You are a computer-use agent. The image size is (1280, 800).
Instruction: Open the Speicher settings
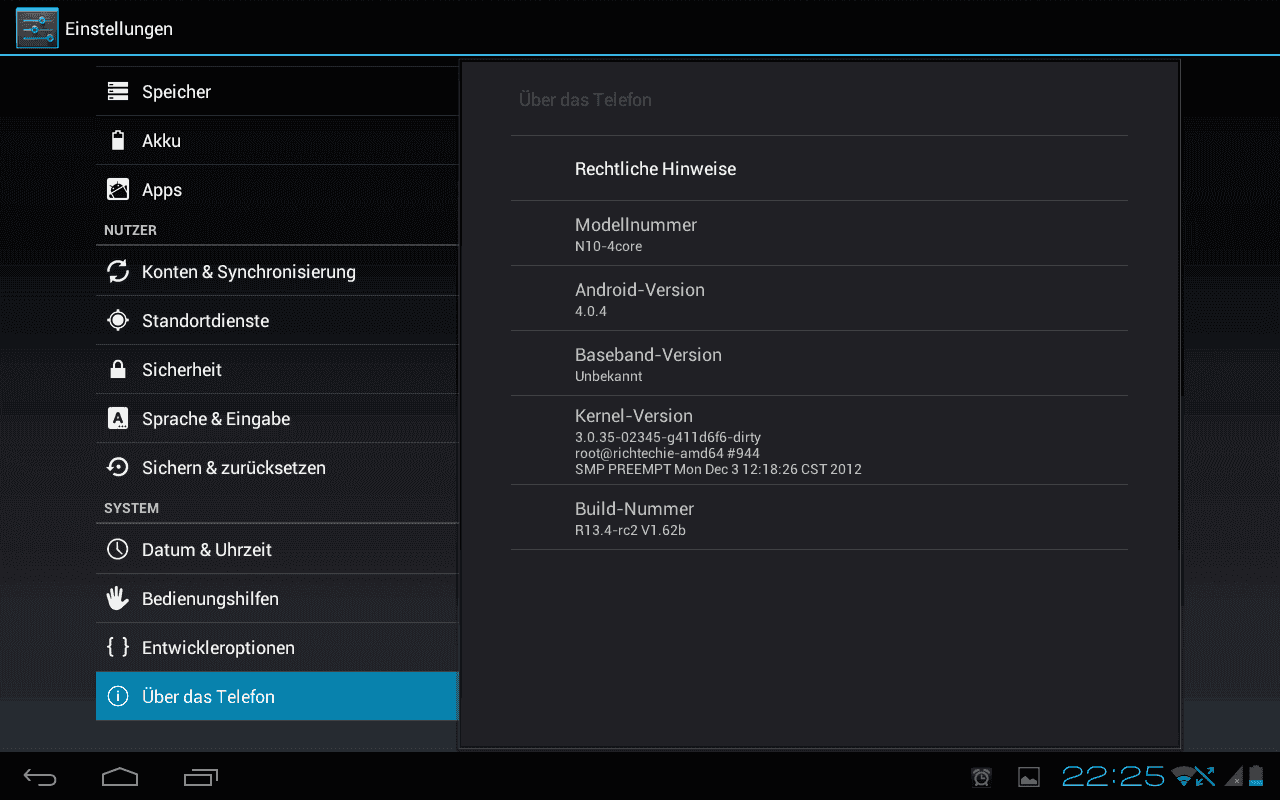(x=277, y=92)
